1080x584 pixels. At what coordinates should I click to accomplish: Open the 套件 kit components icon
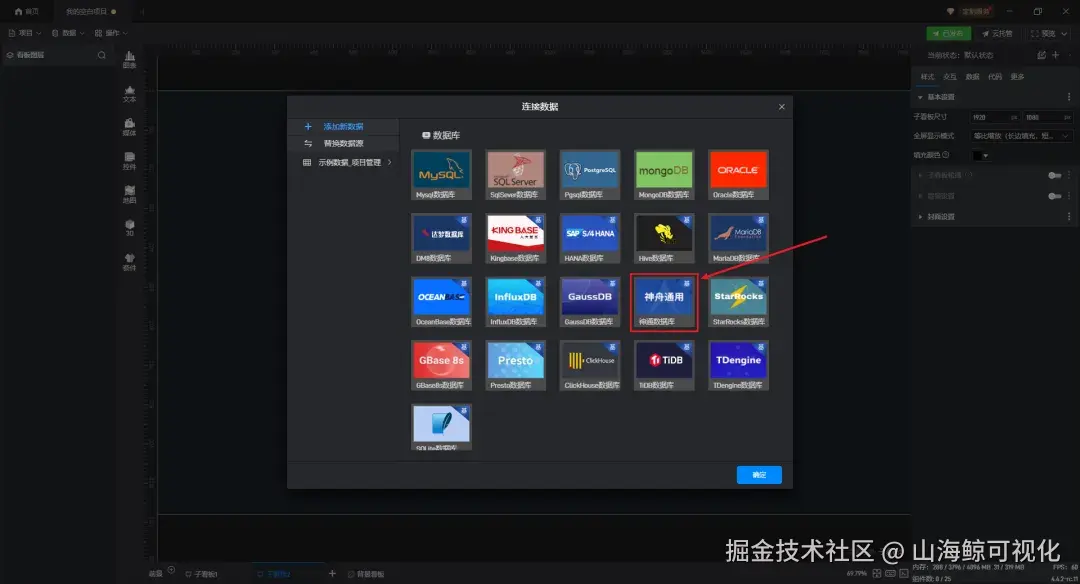tap(129, 262)
